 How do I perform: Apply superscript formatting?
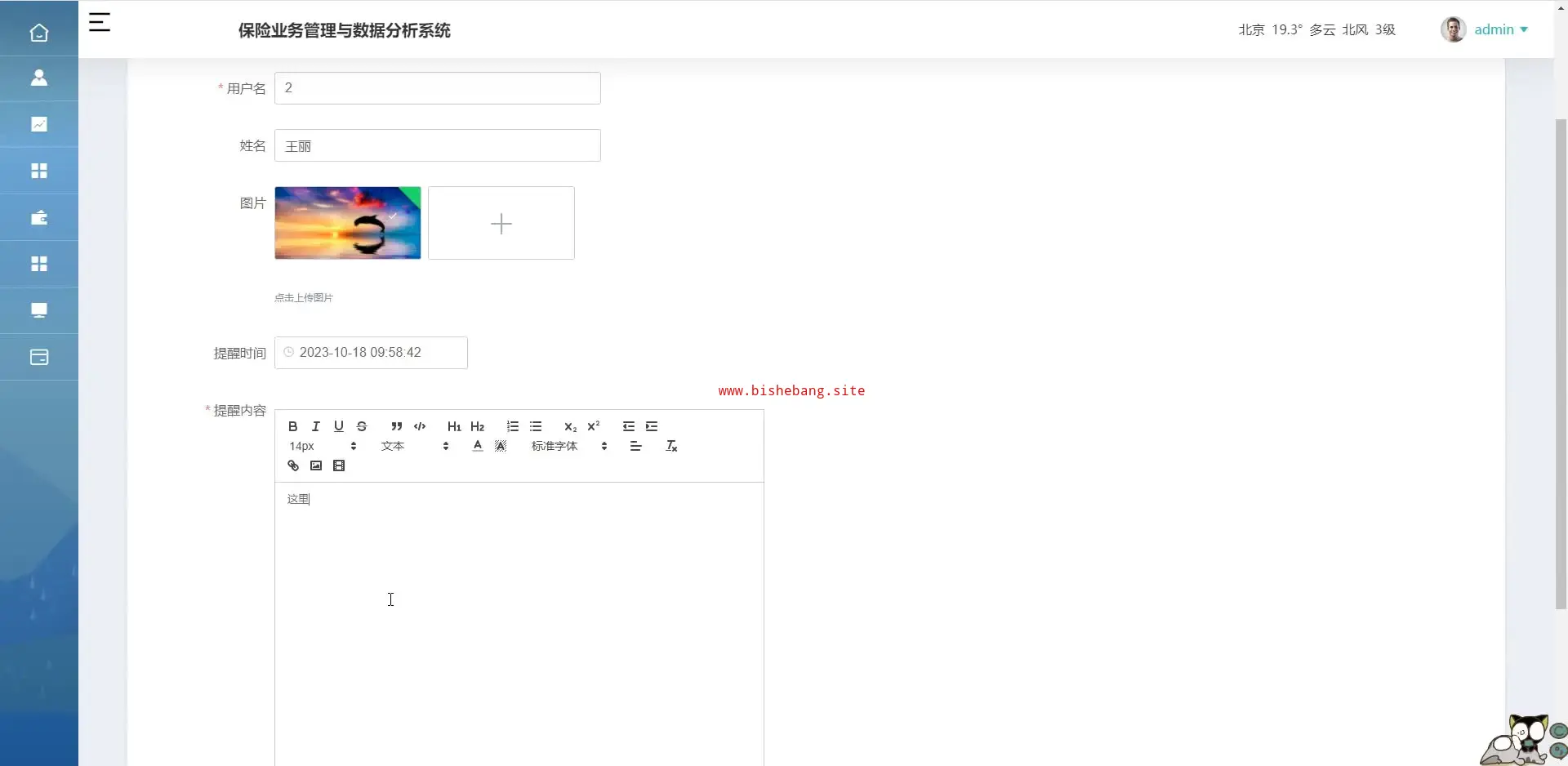pos(594,426)
